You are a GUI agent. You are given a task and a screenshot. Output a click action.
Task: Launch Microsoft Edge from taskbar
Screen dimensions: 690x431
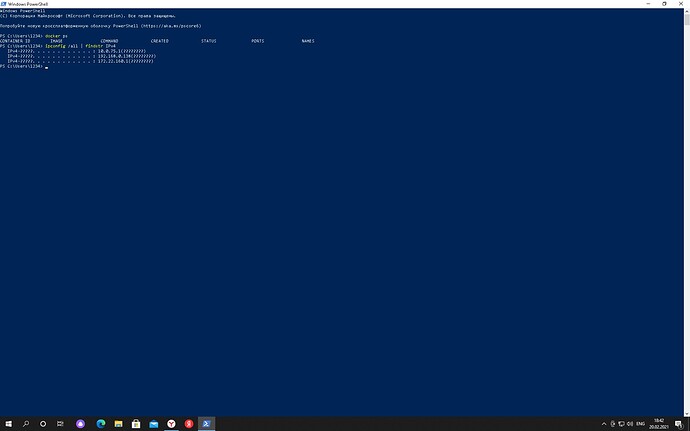(101, 424)
